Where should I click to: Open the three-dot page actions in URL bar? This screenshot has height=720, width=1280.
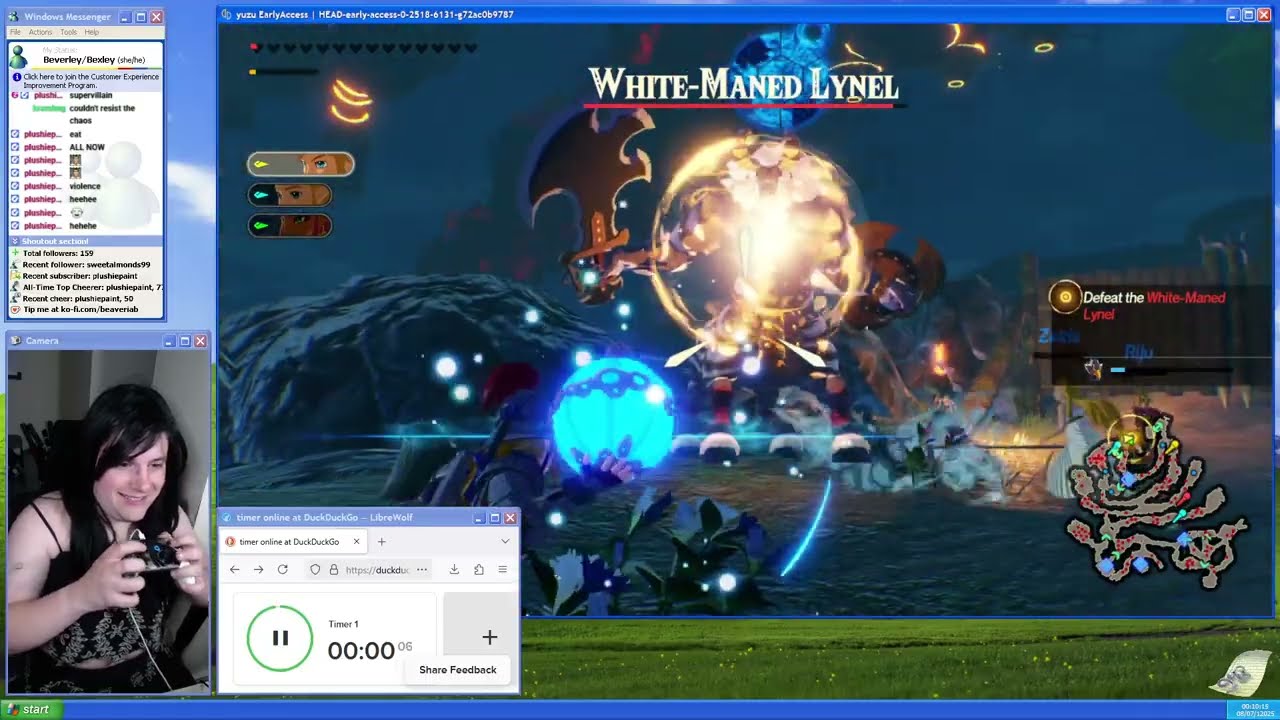point(422,569)
